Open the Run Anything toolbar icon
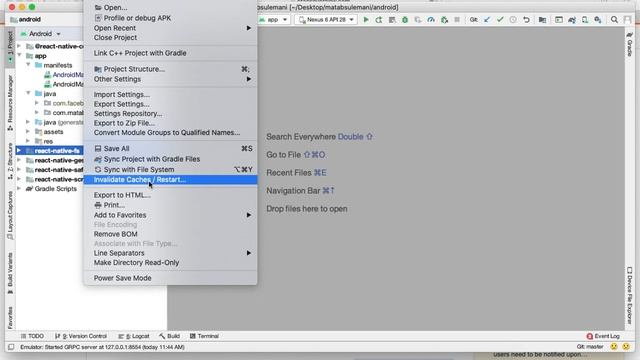Image resolution: width=640 pixels, height=360 pixels. (x=559, y=20)
